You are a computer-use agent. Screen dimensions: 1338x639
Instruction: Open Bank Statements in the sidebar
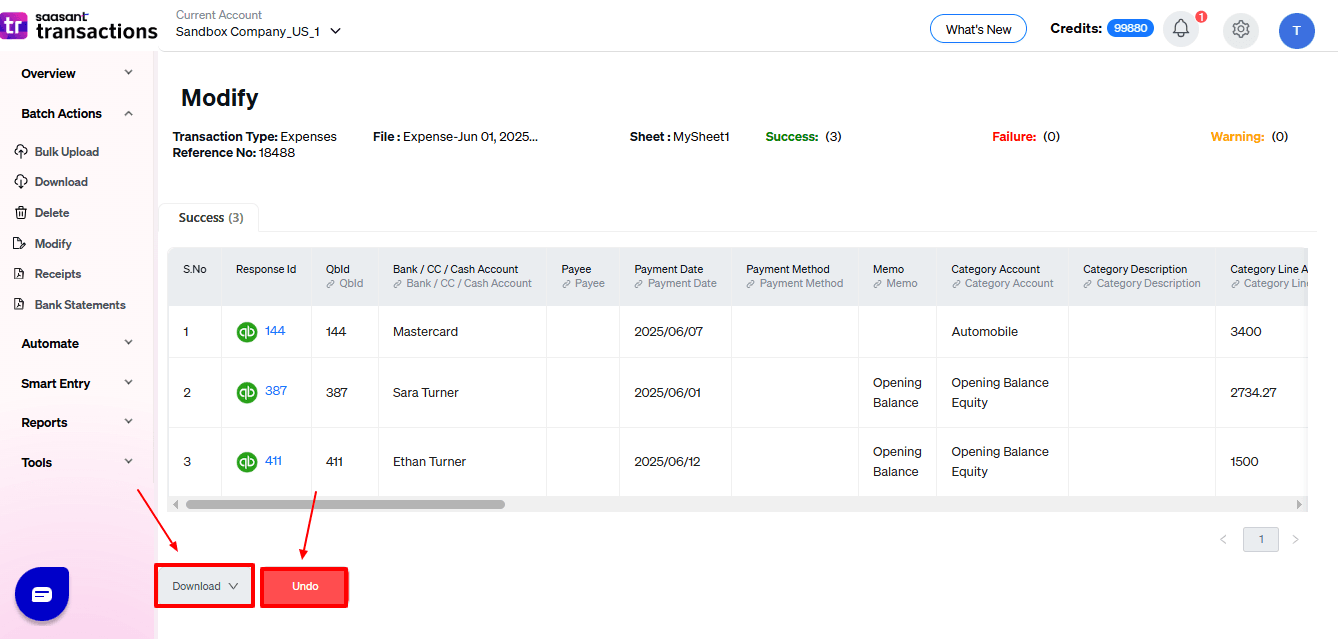pyautogui.click(x=79, y=305)
